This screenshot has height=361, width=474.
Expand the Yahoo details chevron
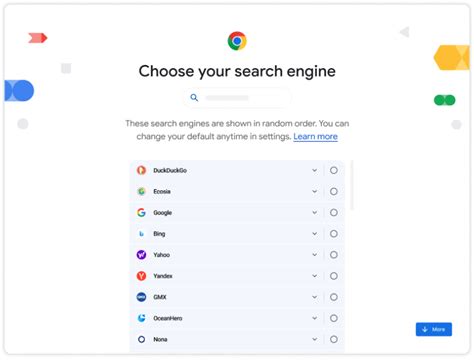[314, 255]
